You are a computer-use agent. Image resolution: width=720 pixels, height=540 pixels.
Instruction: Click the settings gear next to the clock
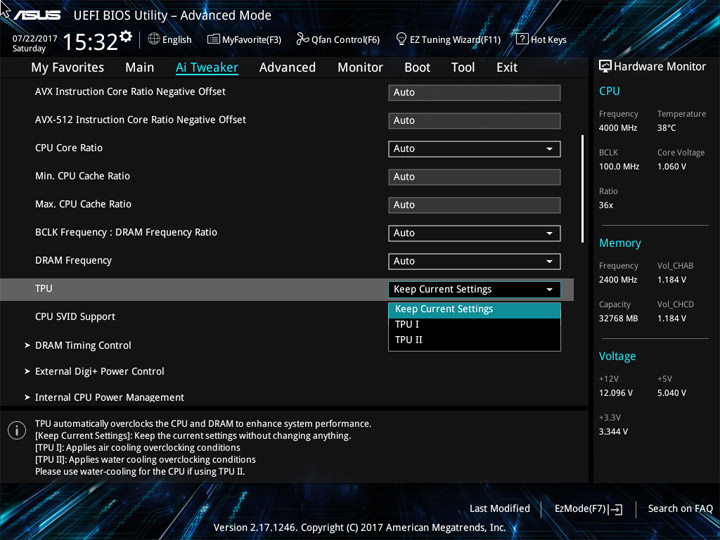tap(126, 36)
